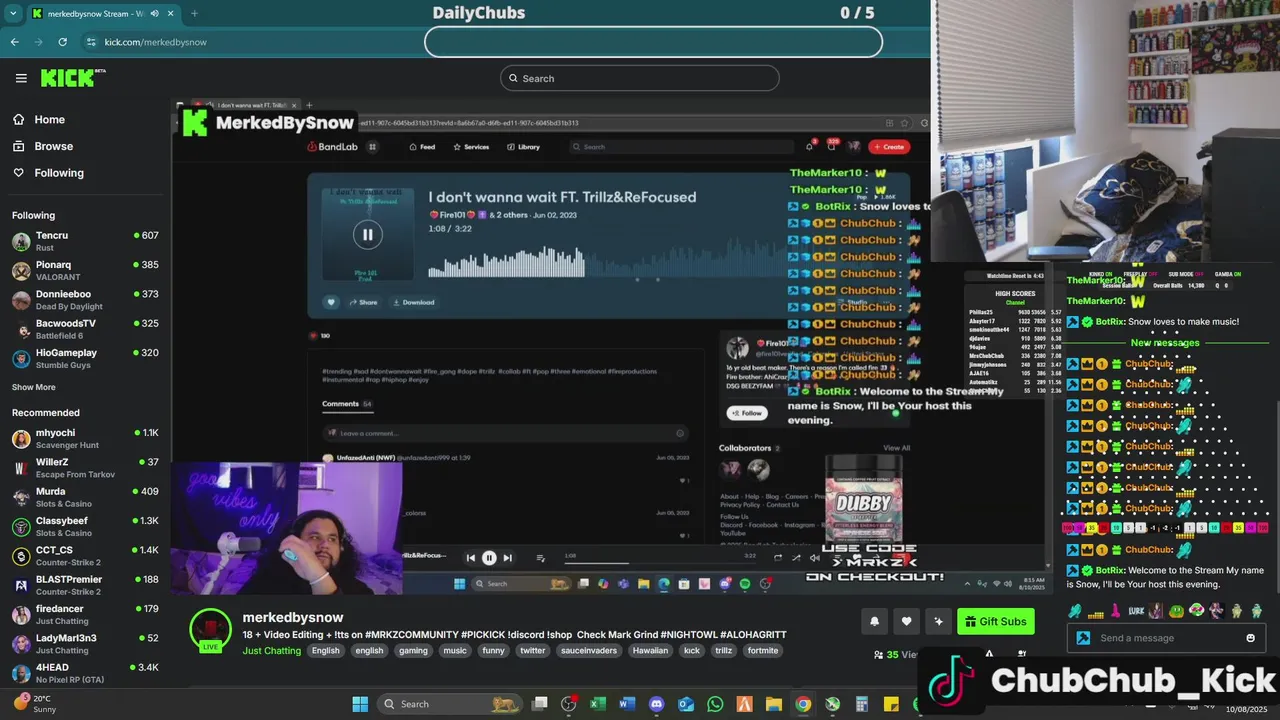1280x720 pixels.
Task: Open Donnieeboo's channel playing Dead By Daylight
Action: 85,300
